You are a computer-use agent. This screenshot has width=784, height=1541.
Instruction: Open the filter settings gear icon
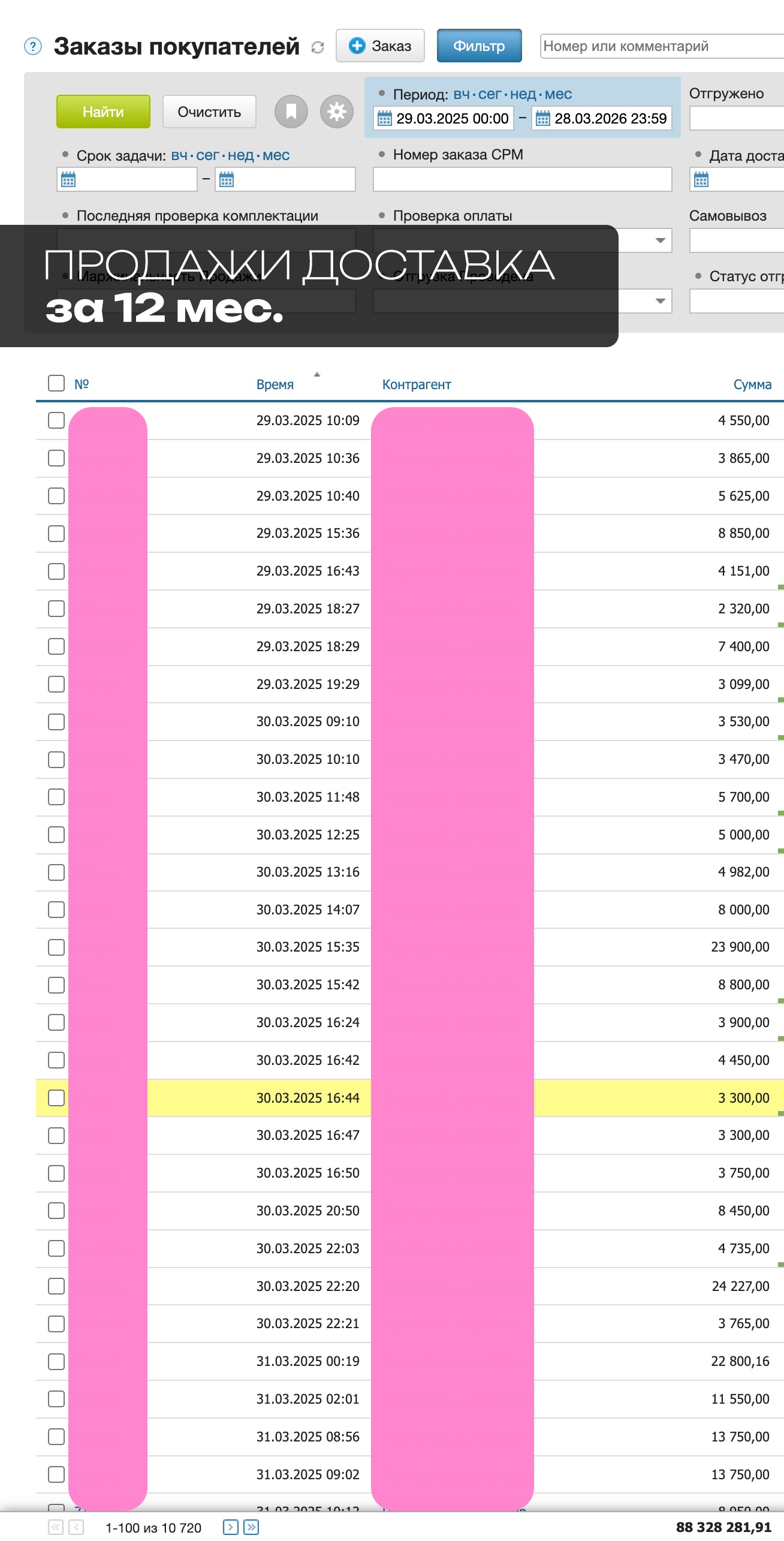pyautogui.click(x=336, y=112)
